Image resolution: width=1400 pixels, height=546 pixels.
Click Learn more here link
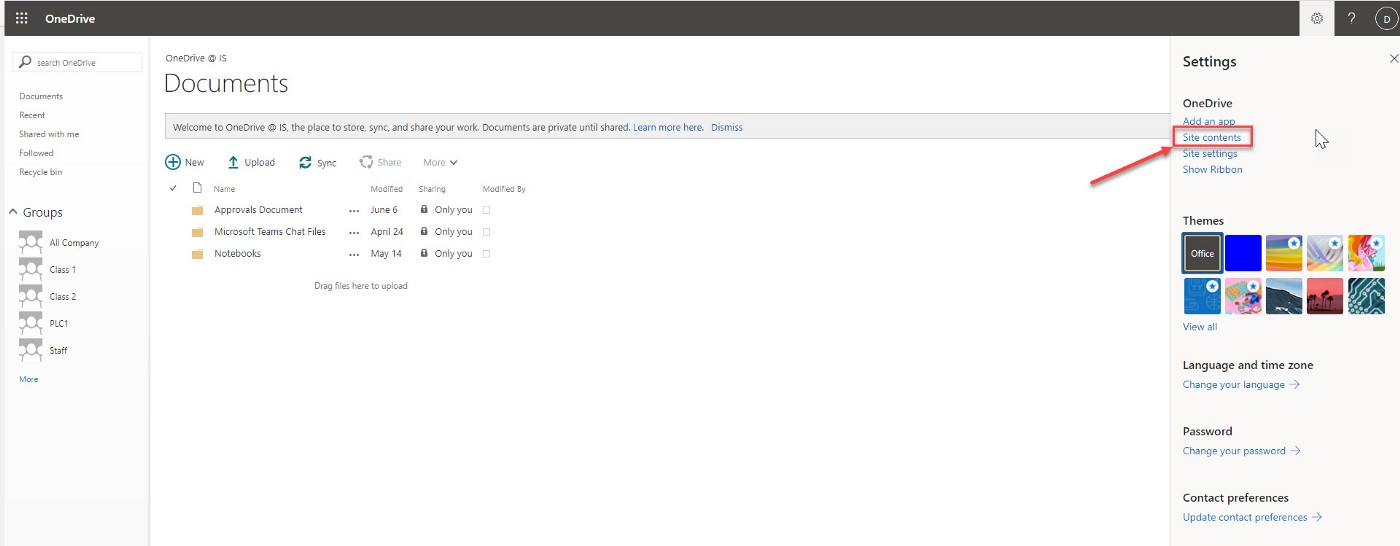pyautogui.click(x=668, y=127)
